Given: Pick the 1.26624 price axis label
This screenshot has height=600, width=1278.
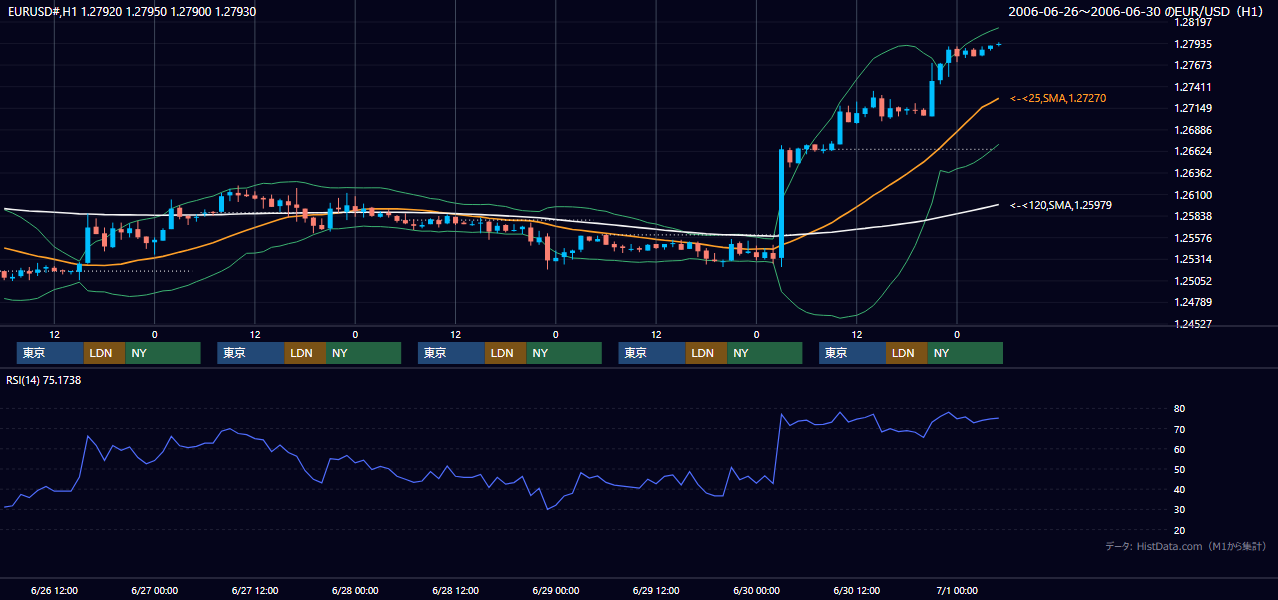Looking at the screenshot, I should click(x=1194, y=151).
